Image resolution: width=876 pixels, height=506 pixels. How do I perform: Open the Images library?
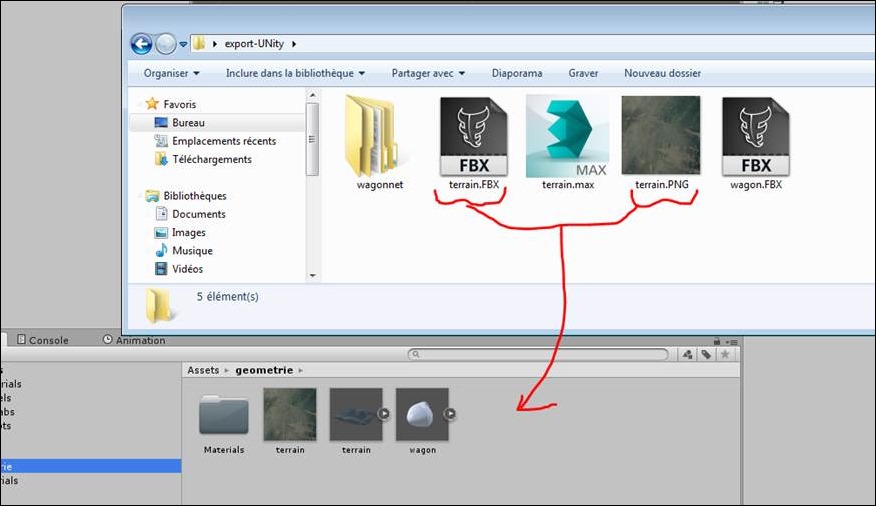(x=180, y=233)
